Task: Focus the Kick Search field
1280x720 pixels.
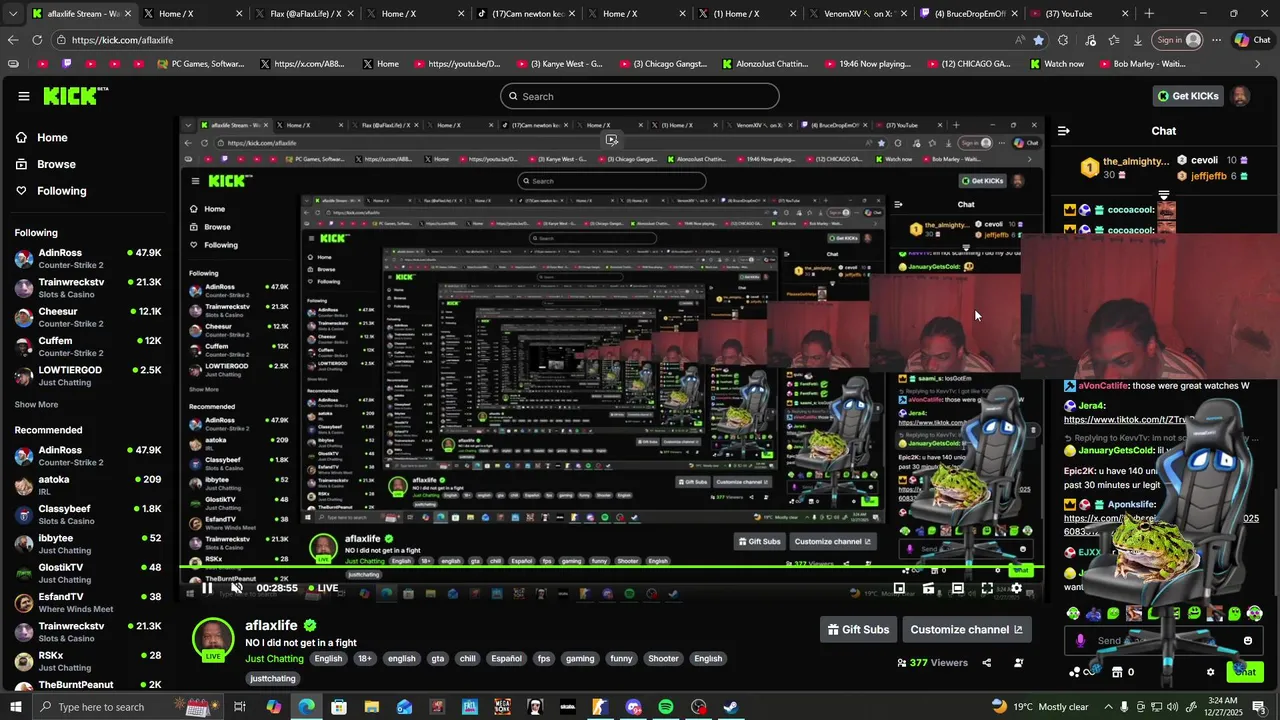Action: (640, 96)
